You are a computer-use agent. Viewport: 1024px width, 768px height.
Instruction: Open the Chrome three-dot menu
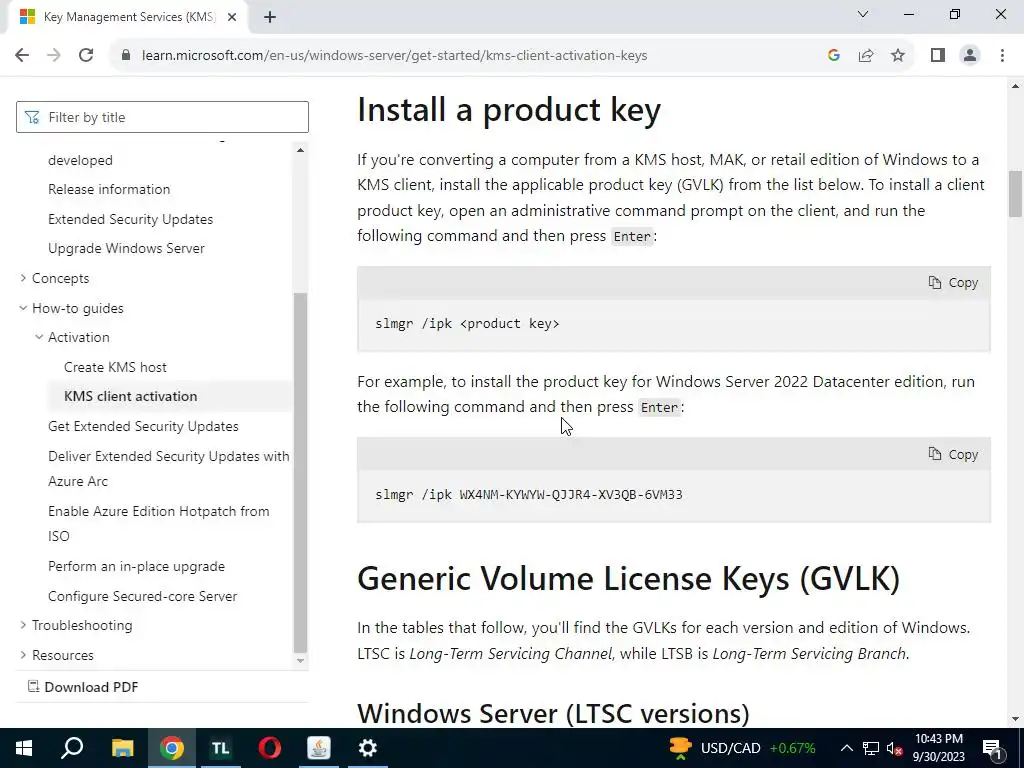[x=1002, y=56]
